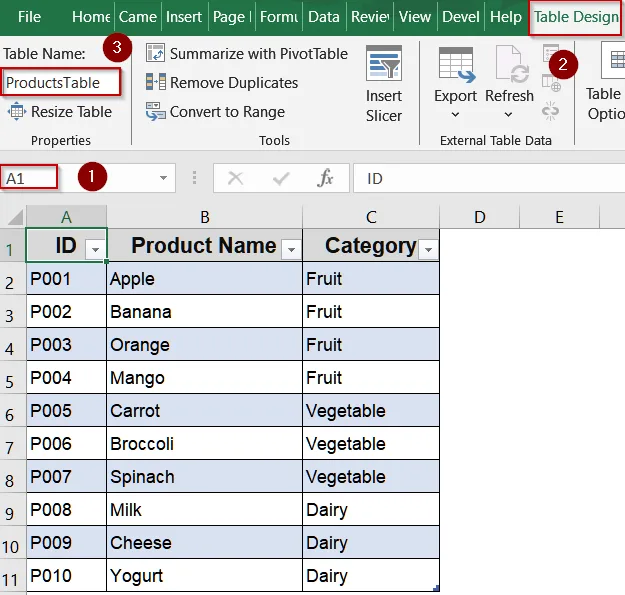
Task: Click the Resize Table label
Action: pyautogui.click(x=71, y=112)
